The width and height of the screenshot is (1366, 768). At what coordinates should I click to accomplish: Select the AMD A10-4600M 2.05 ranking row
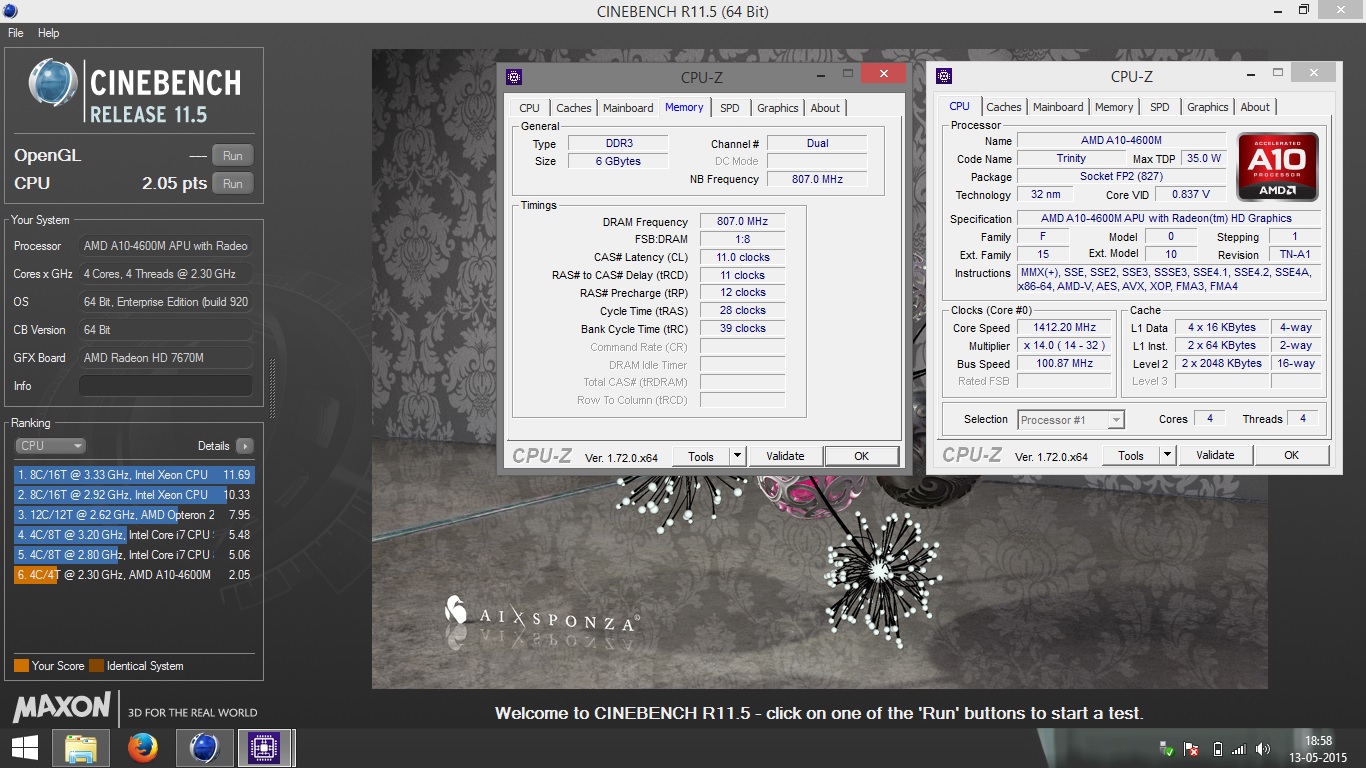click(x=134, y=575)
